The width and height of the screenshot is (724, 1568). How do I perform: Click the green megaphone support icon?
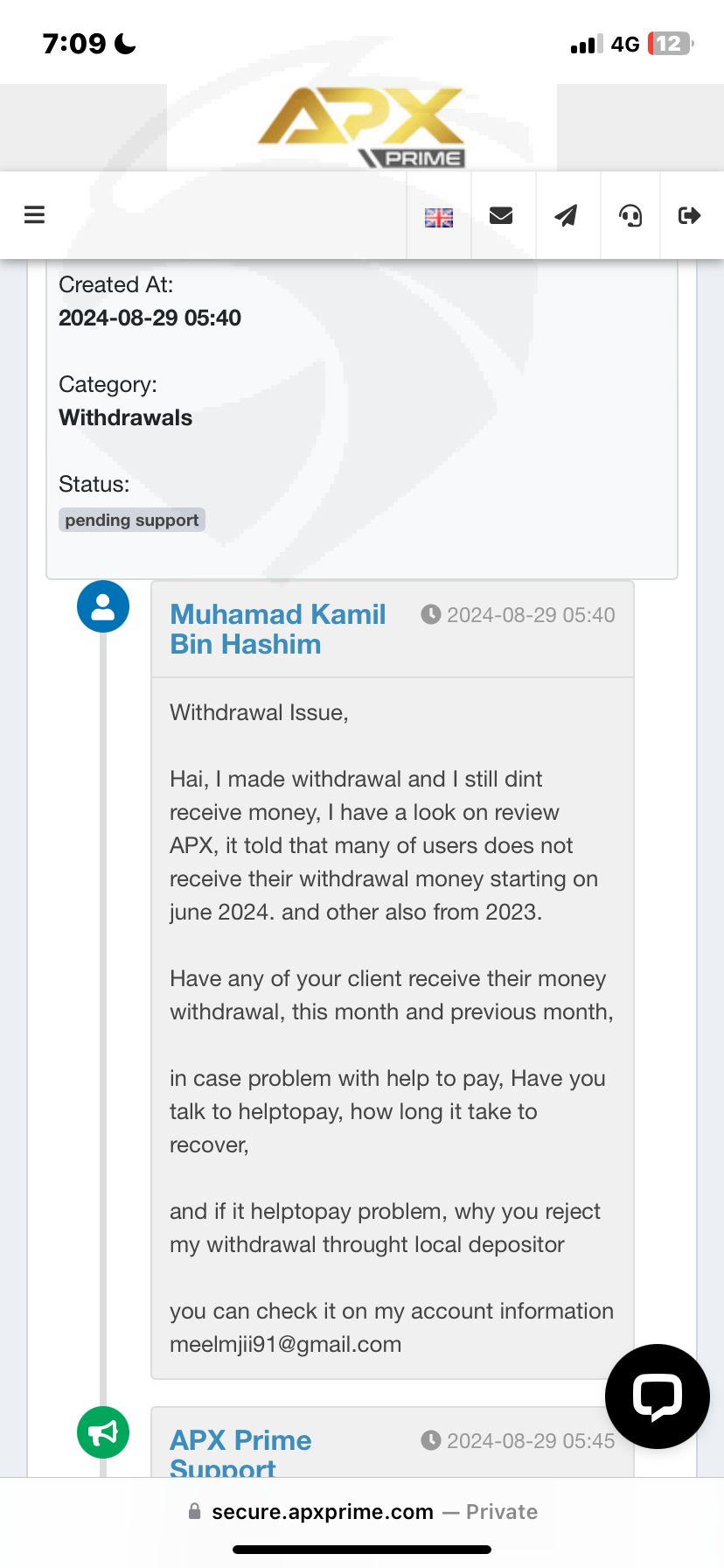tap(103, 1432)
